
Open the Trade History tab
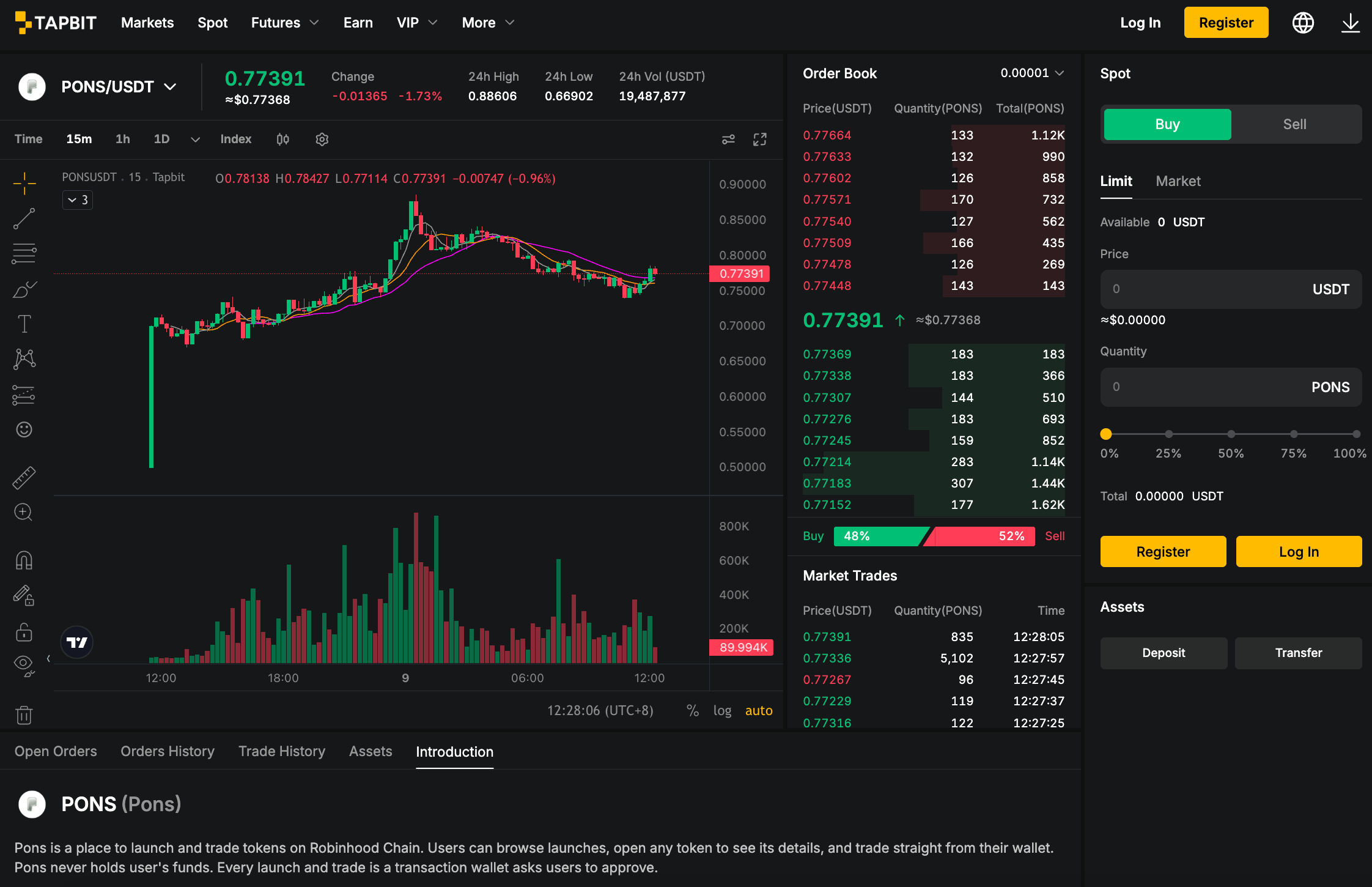[282, 751]
